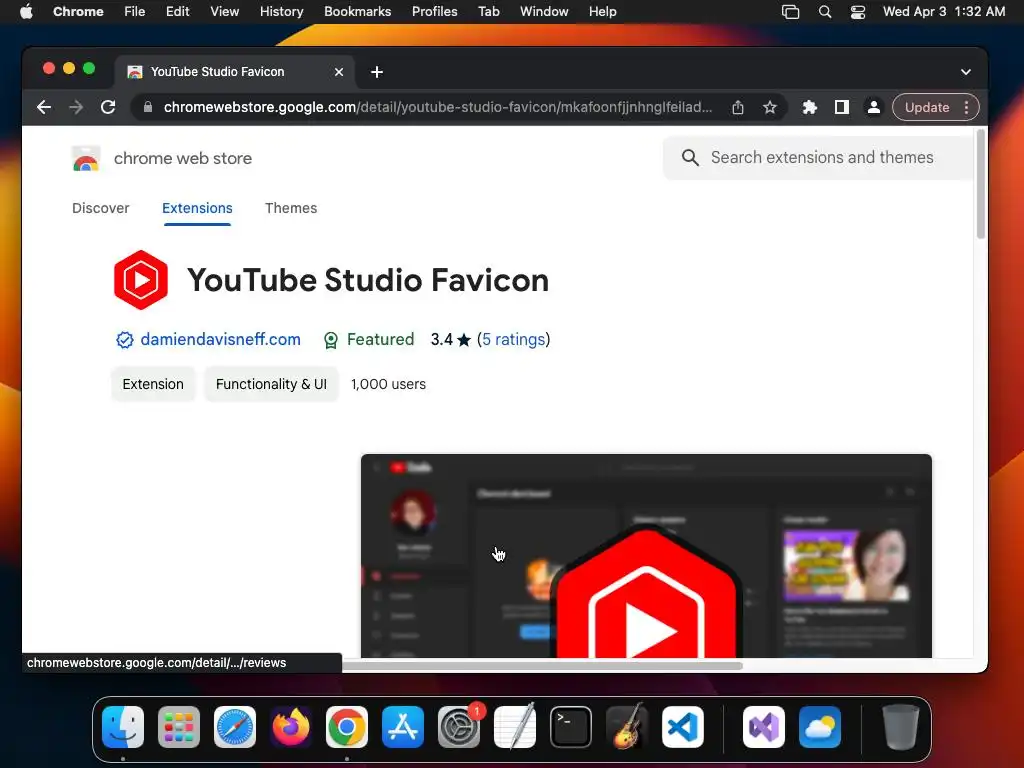Open Visual Studio from the dock
1024x768 pixels.
point(764,727)
